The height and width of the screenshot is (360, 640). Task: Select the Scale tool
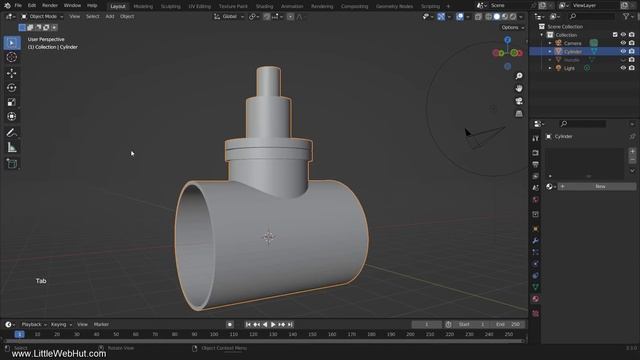[12, 102]
